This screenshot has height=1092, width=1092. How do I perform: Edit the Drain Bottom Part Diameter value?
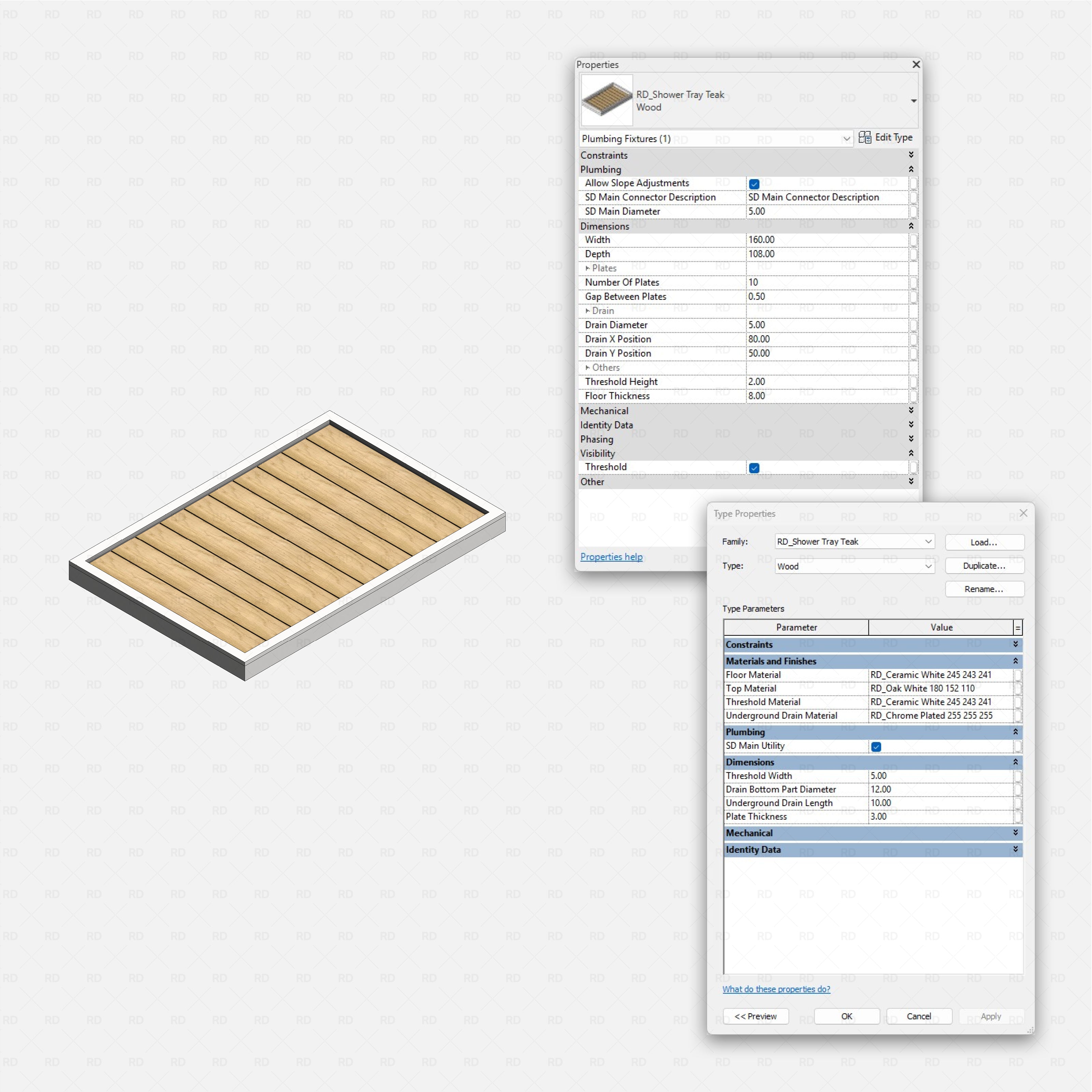[x=941, y=790]
